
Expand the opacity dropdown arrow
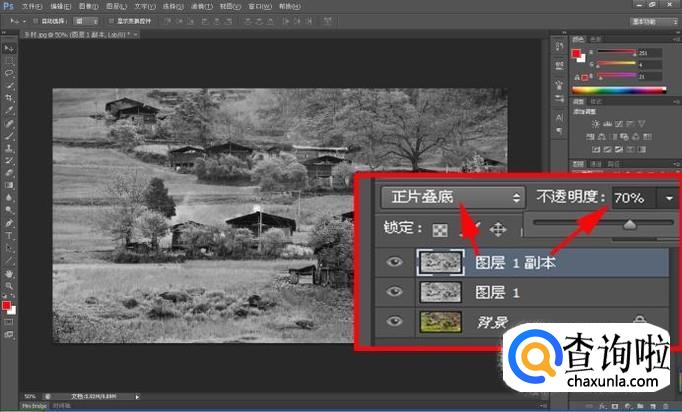pyautogui.click(x=668, y=198)
